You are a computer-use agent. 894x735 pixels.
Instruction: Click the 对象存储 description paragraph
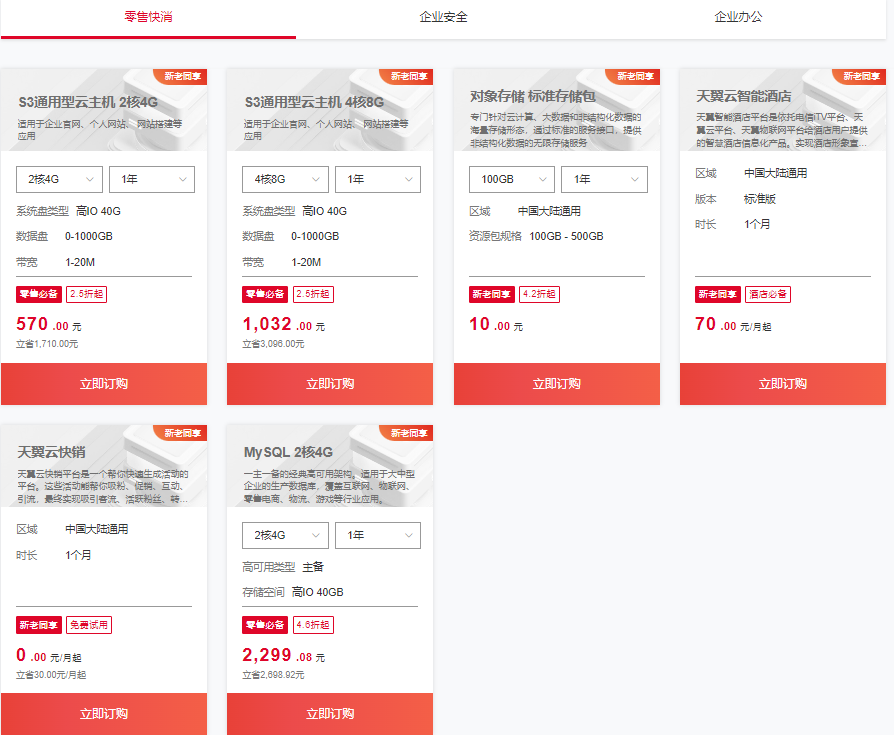point(556,130)
